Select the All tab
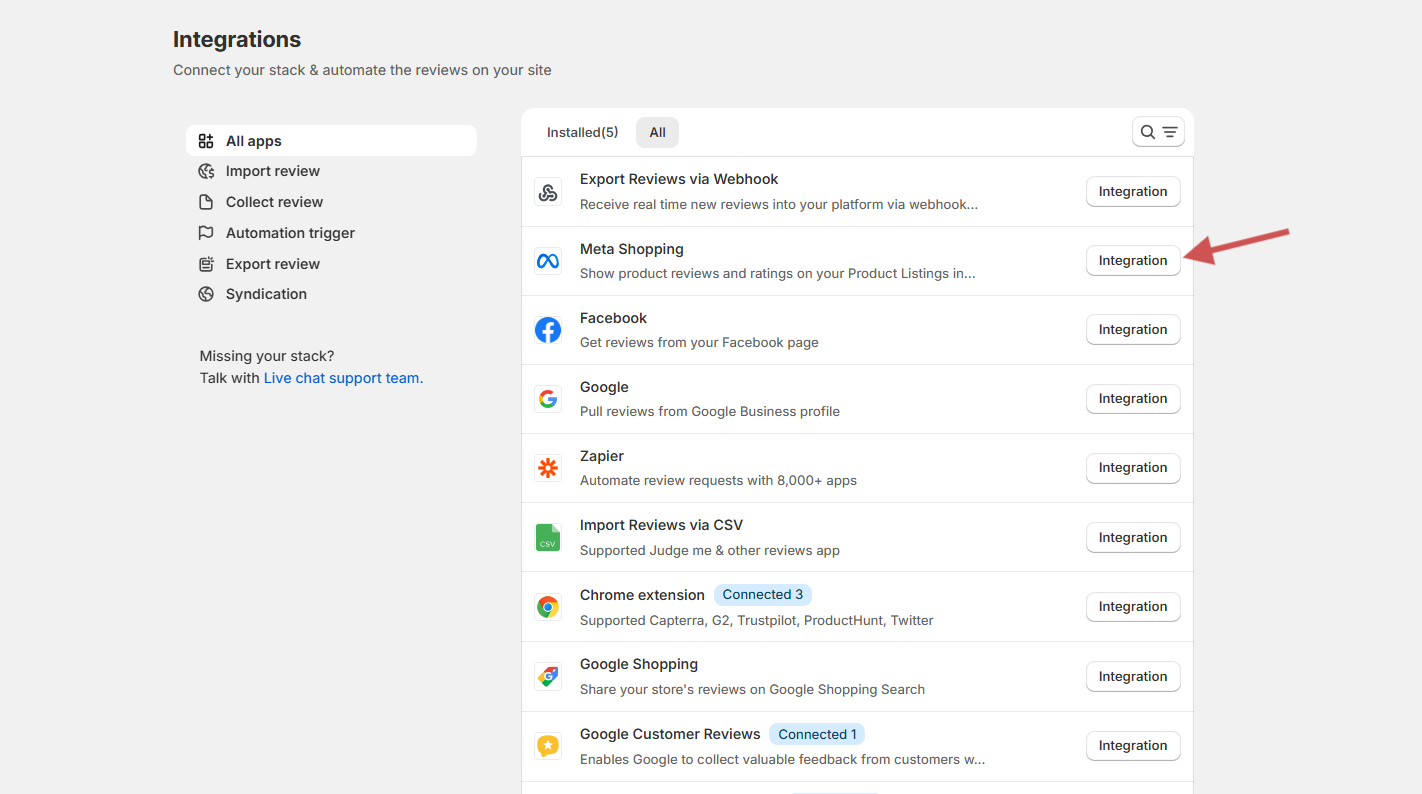Viewport: 1422px width, 794px height. click(x=657, y=132)
